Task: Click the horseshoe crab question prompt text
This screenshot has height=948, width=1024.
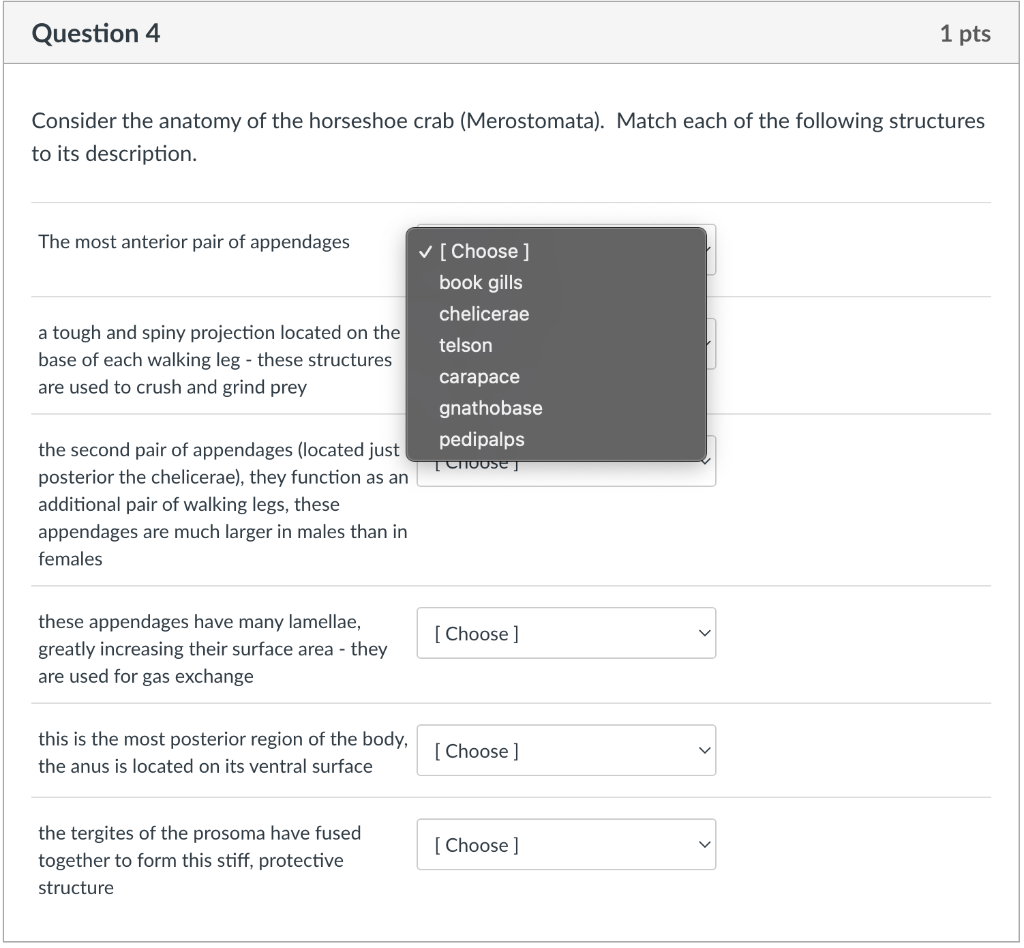Action: coord(508,137)
